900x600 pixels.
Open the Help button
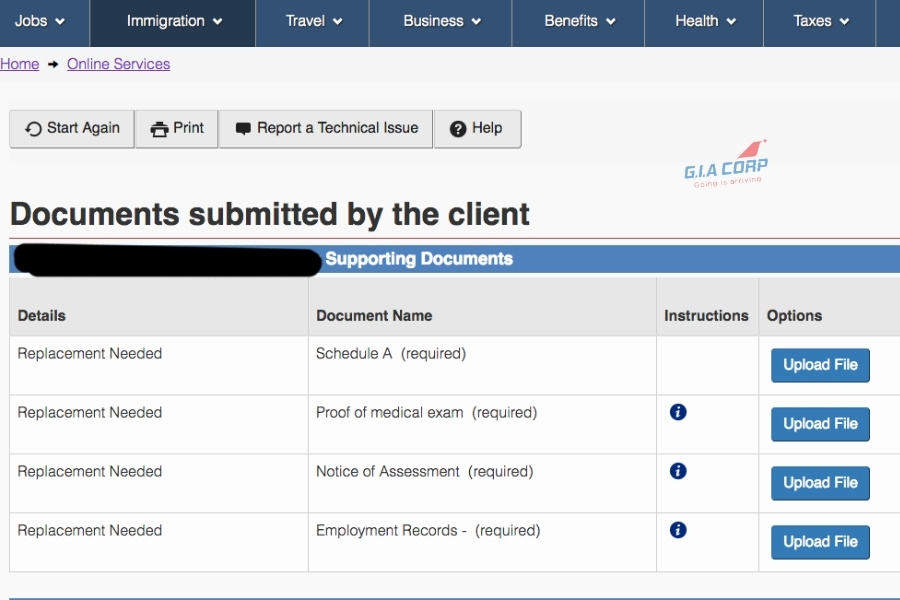(x=478, y=129)
